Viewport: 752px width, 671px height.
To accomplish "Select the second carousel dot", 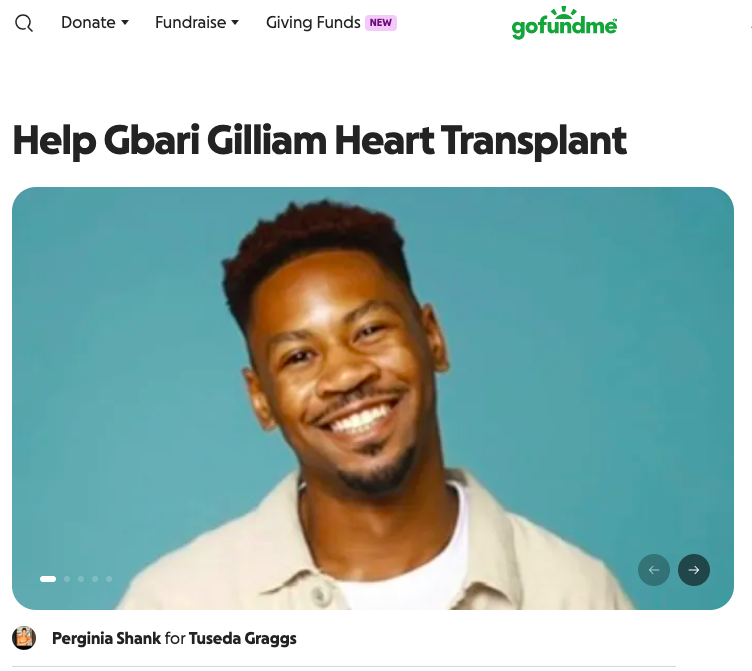I will tap(67, 579).
